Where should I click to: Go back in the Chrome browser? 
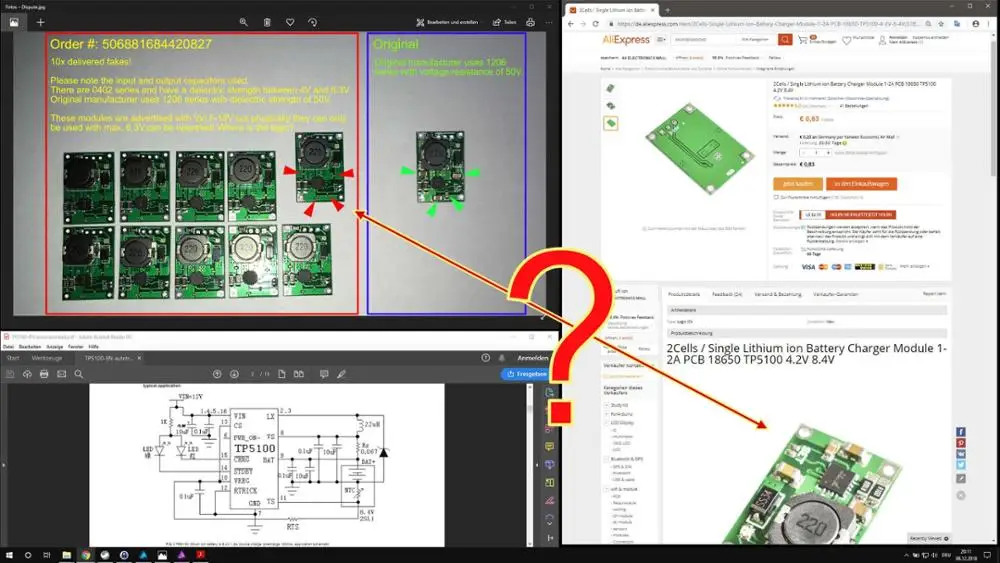(571, 24)
